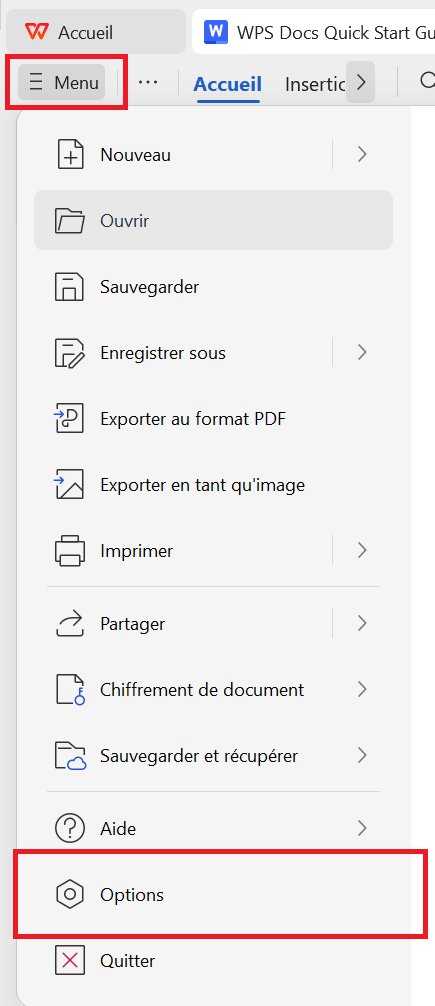The height and width of the screenshot is (1006, 435).
Task: Switch to the Accueil ribbon tab
Action: pos(228,83)
